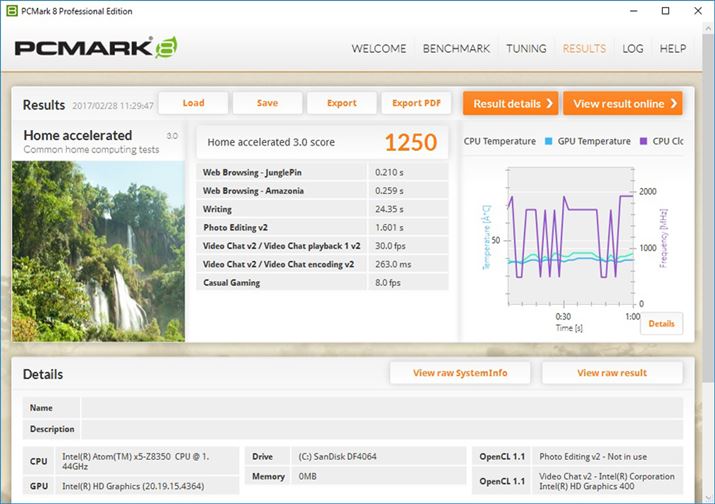Image resolution: width=715 pixels, height=504 pixels.
Task: Click the PCMark 8 logo
Action: [97, 48]
